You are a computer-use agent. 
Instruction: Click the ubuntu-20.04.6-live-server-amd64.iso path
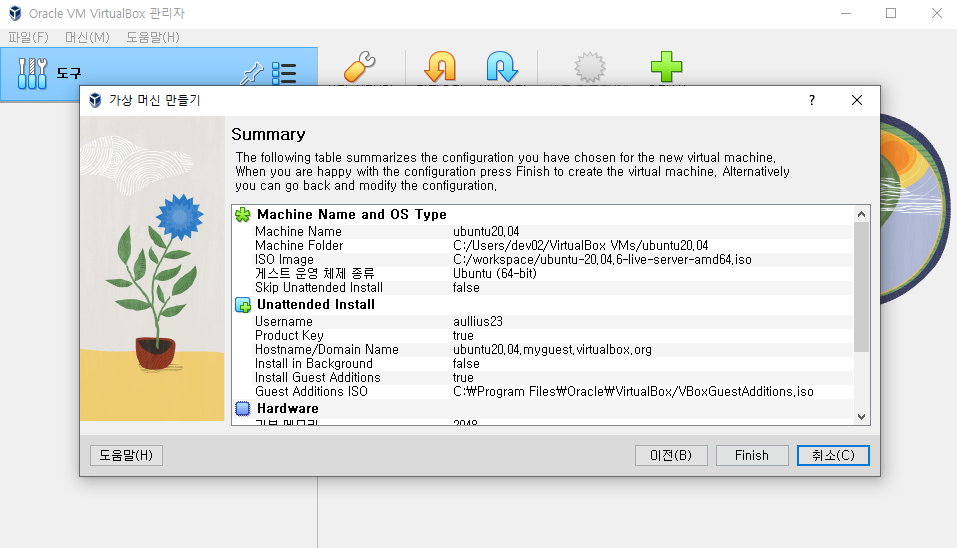[602, 259]
